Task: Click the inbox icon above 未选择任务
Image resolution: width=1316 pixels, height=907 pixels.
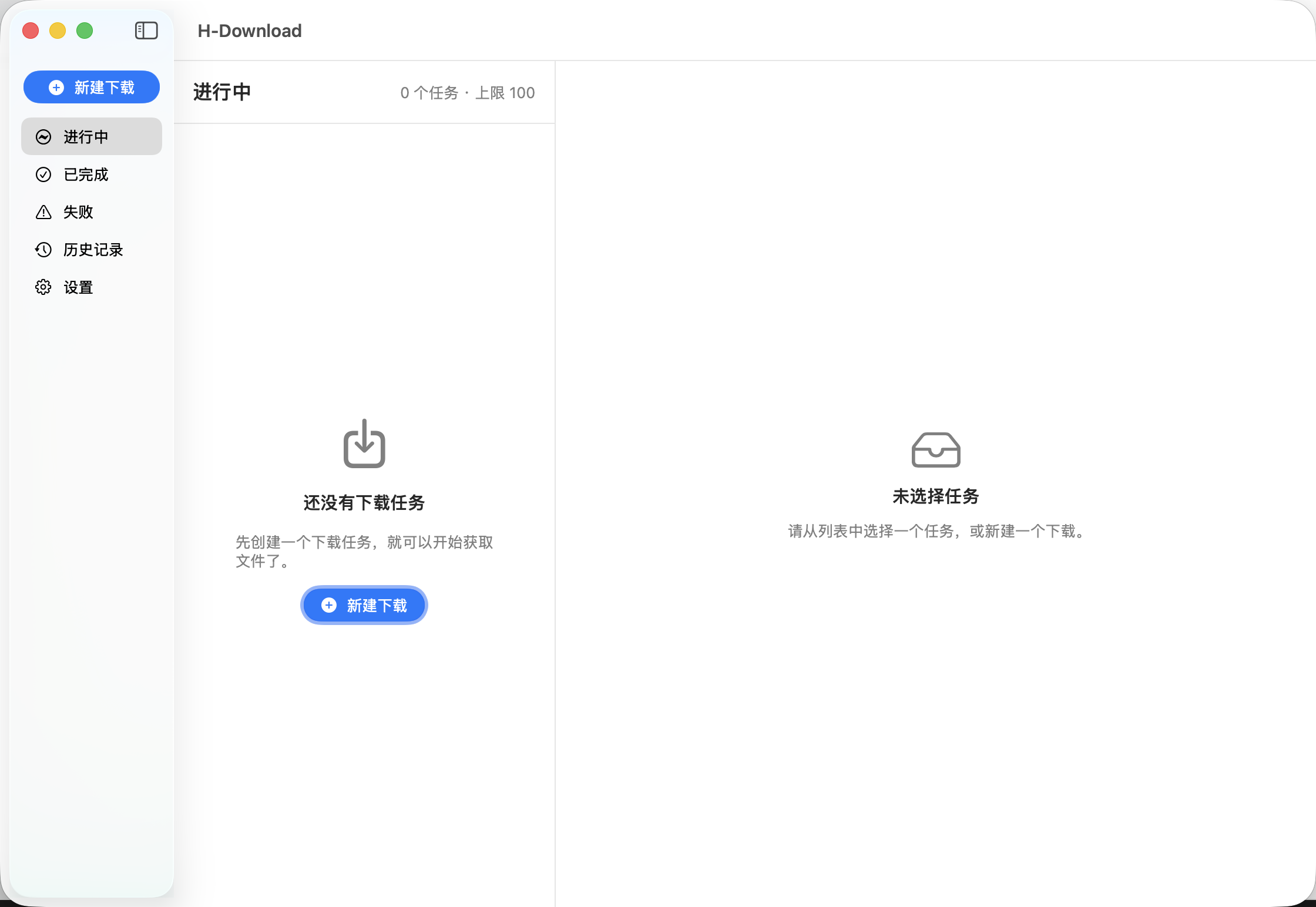Action: (x=936, y=450)
